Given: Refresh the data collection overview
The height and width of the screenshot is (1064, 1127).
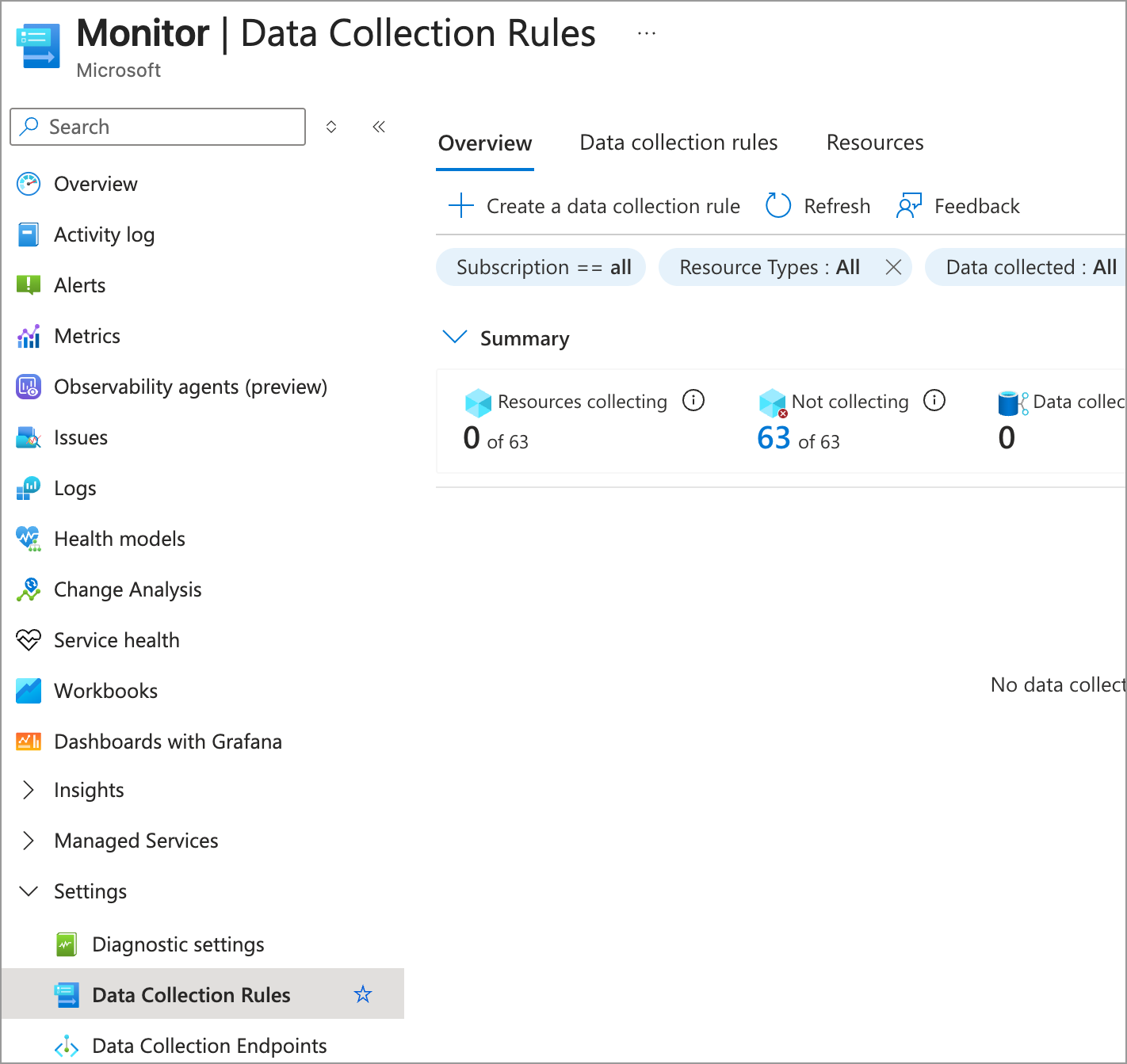Looking at the screenshot, I should (818, 206).
